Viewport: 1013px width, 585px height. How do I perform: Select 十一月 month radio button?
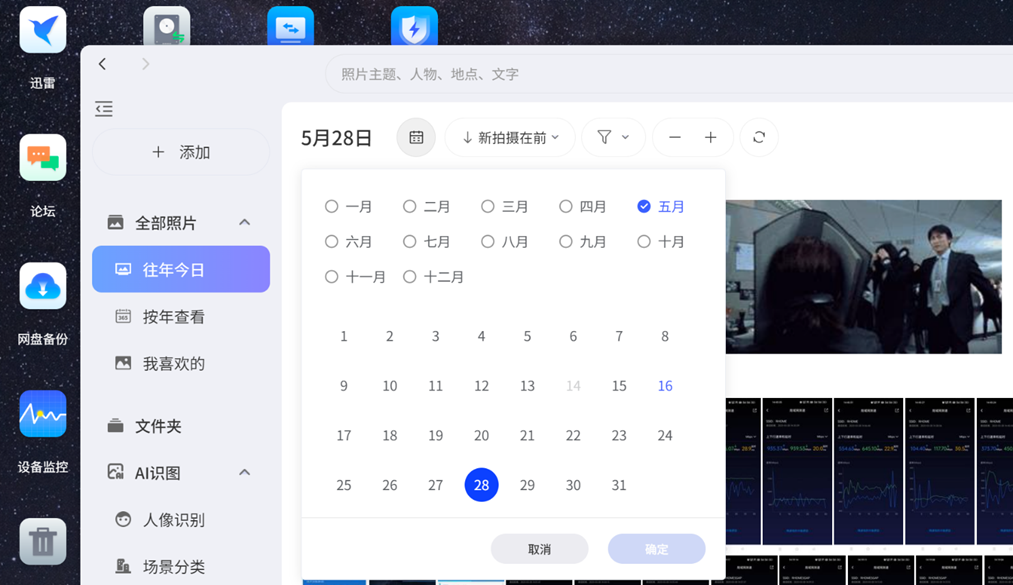click(331, 276)
